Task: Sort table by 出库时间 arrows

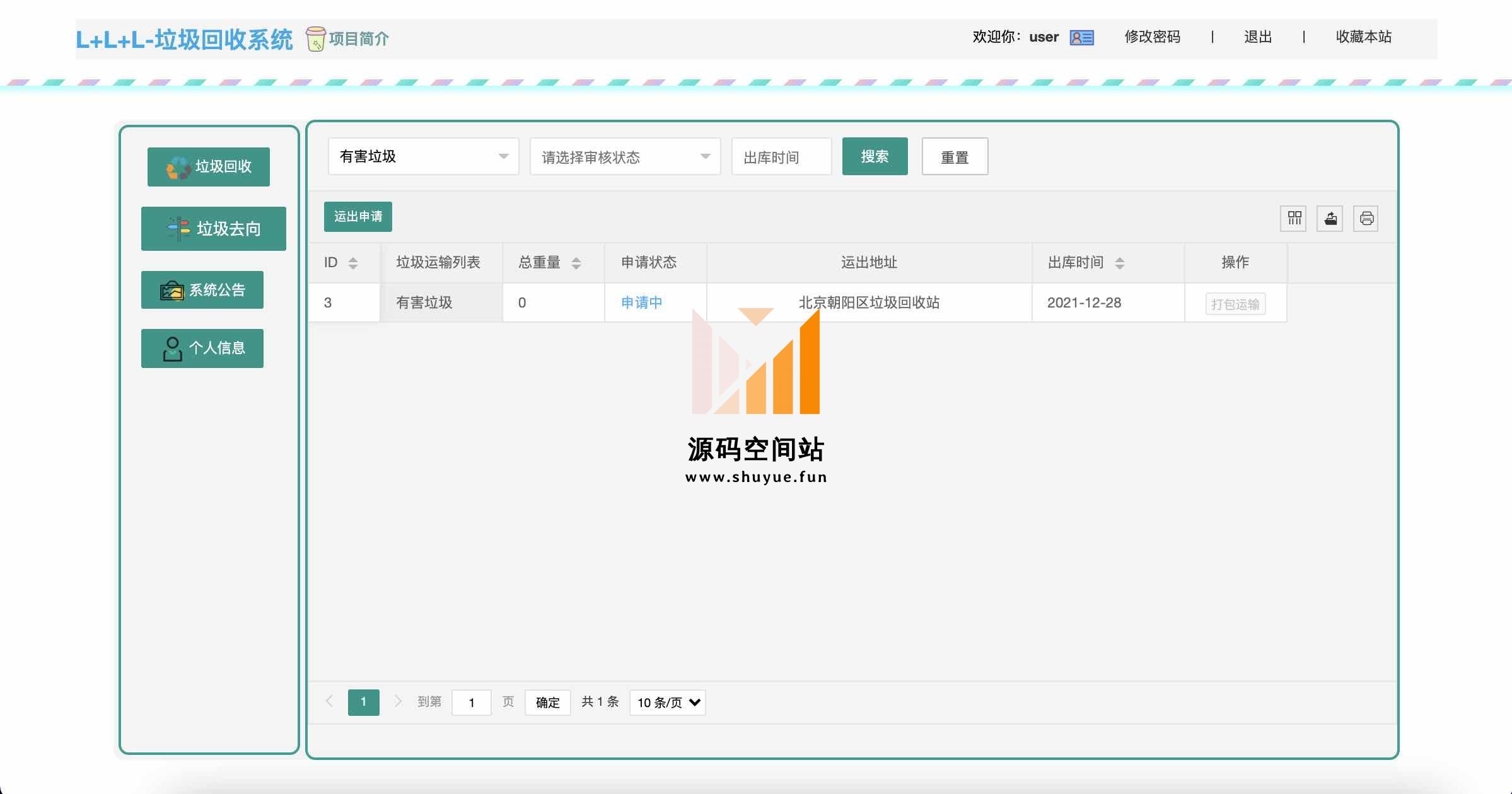Action: point(1120,263)
